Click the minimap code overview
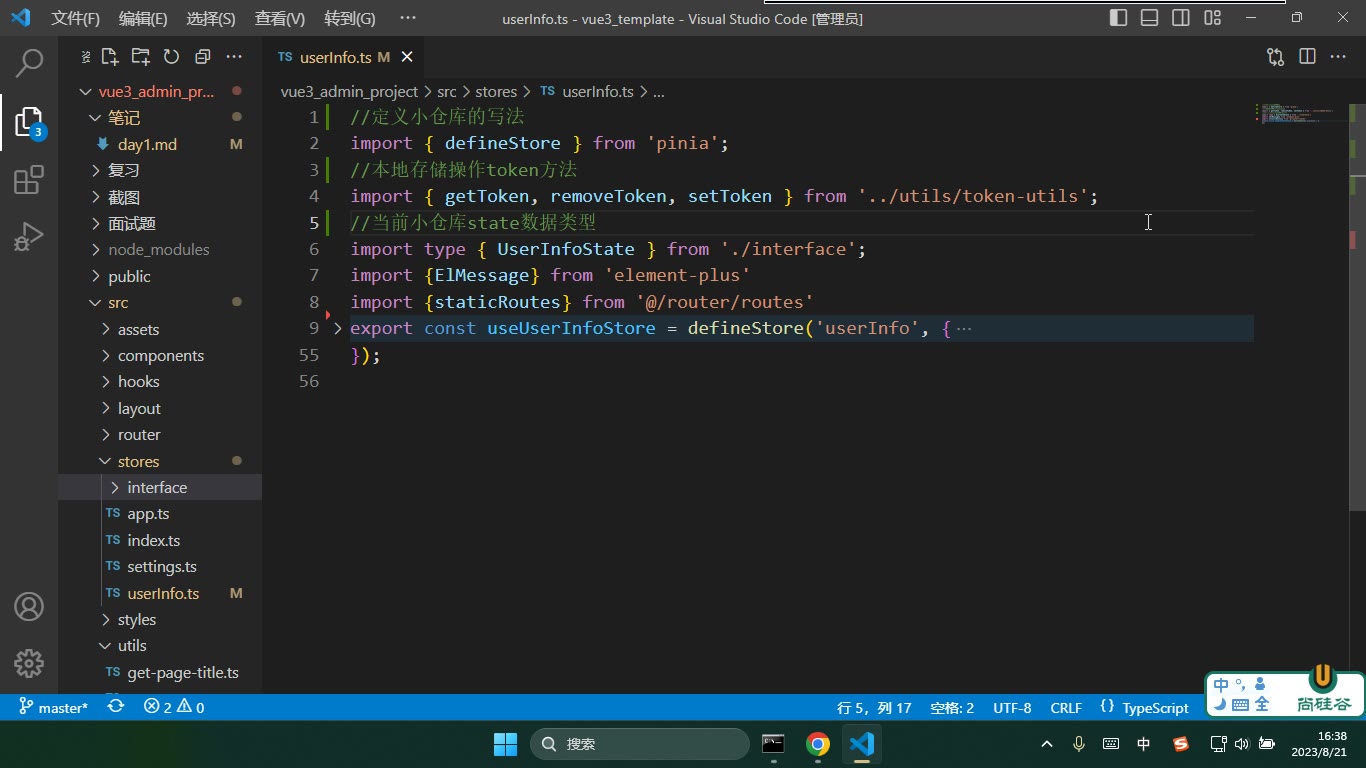 click(x=1300, y=113)
